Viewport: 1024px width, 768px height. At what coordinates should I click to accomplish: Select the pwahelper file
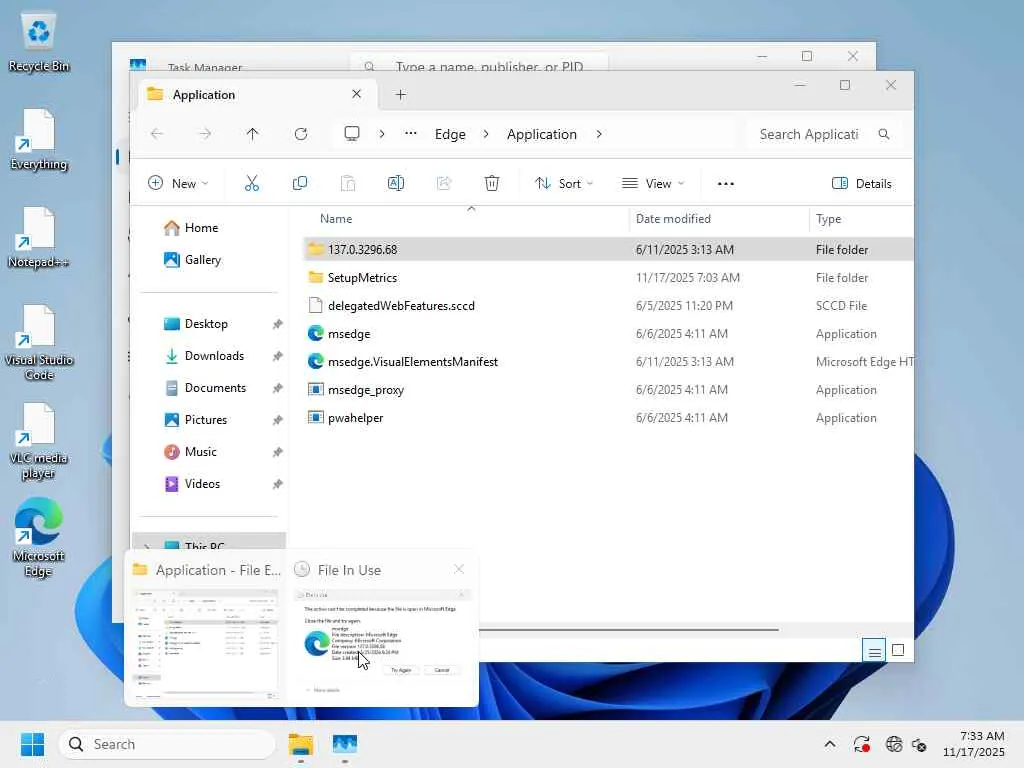coord(609,418)
